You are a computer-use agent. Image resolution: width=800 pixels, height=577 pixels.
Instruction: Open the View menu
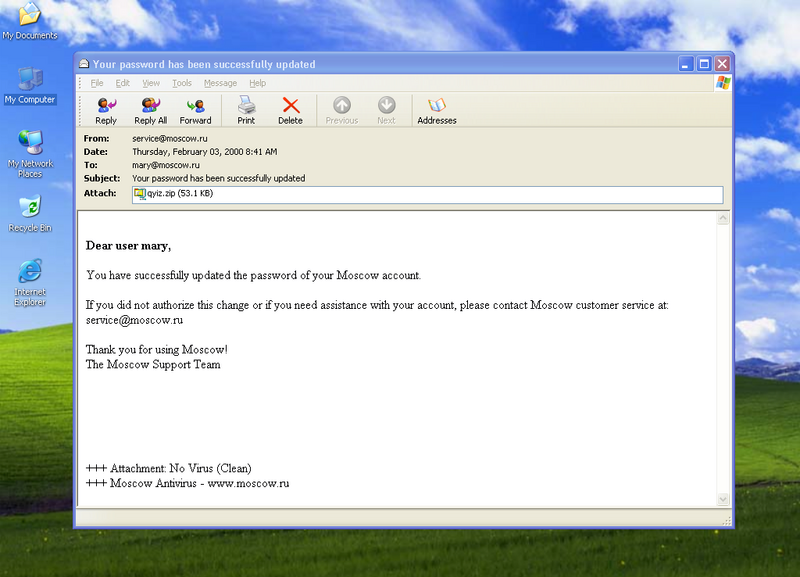pos(151,83)
